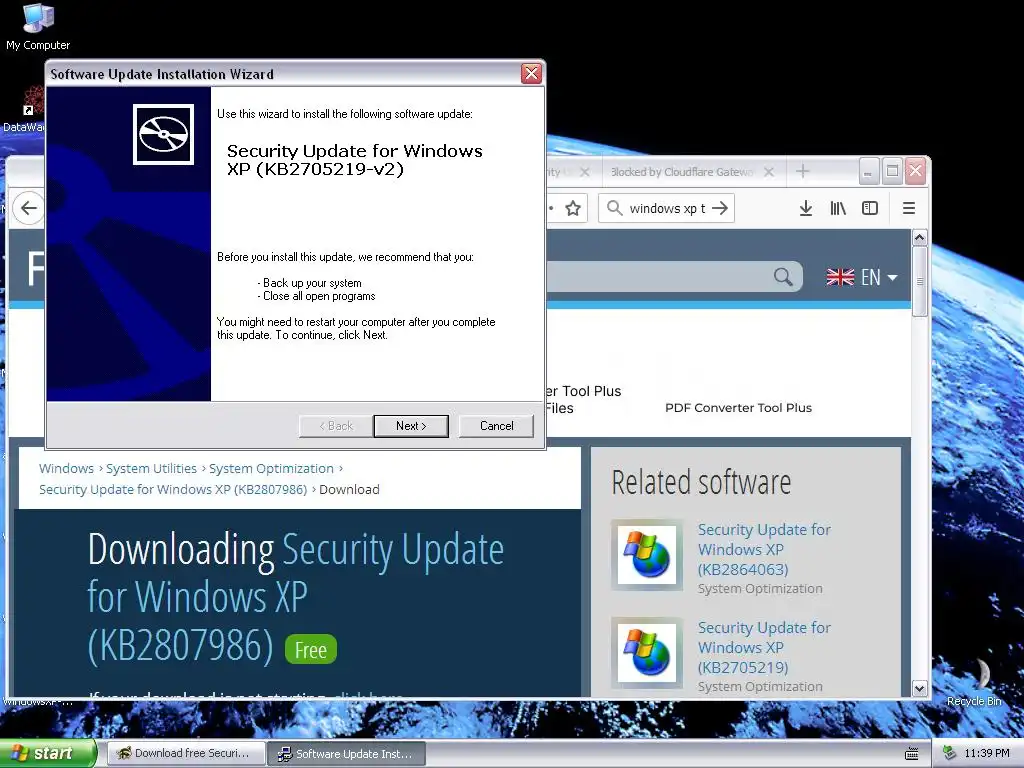
Task: Select the My Computer desktop icon
Action: [38, 26]
